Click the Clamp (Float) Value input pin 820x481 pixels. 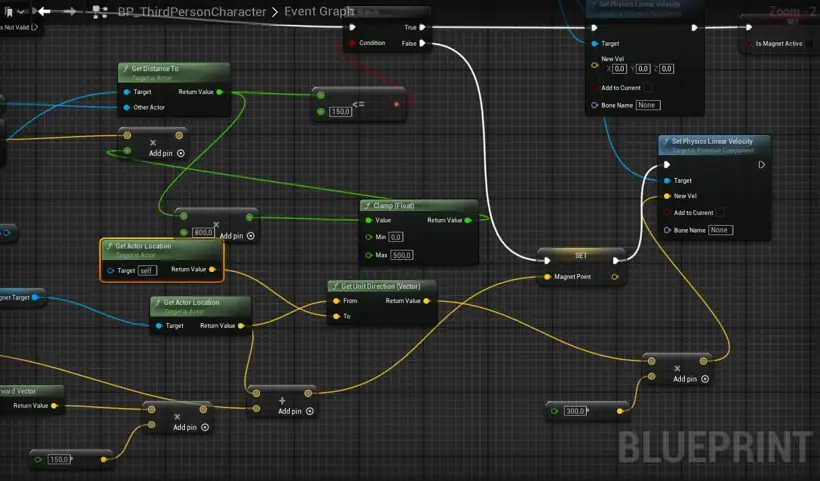(369, 221)
